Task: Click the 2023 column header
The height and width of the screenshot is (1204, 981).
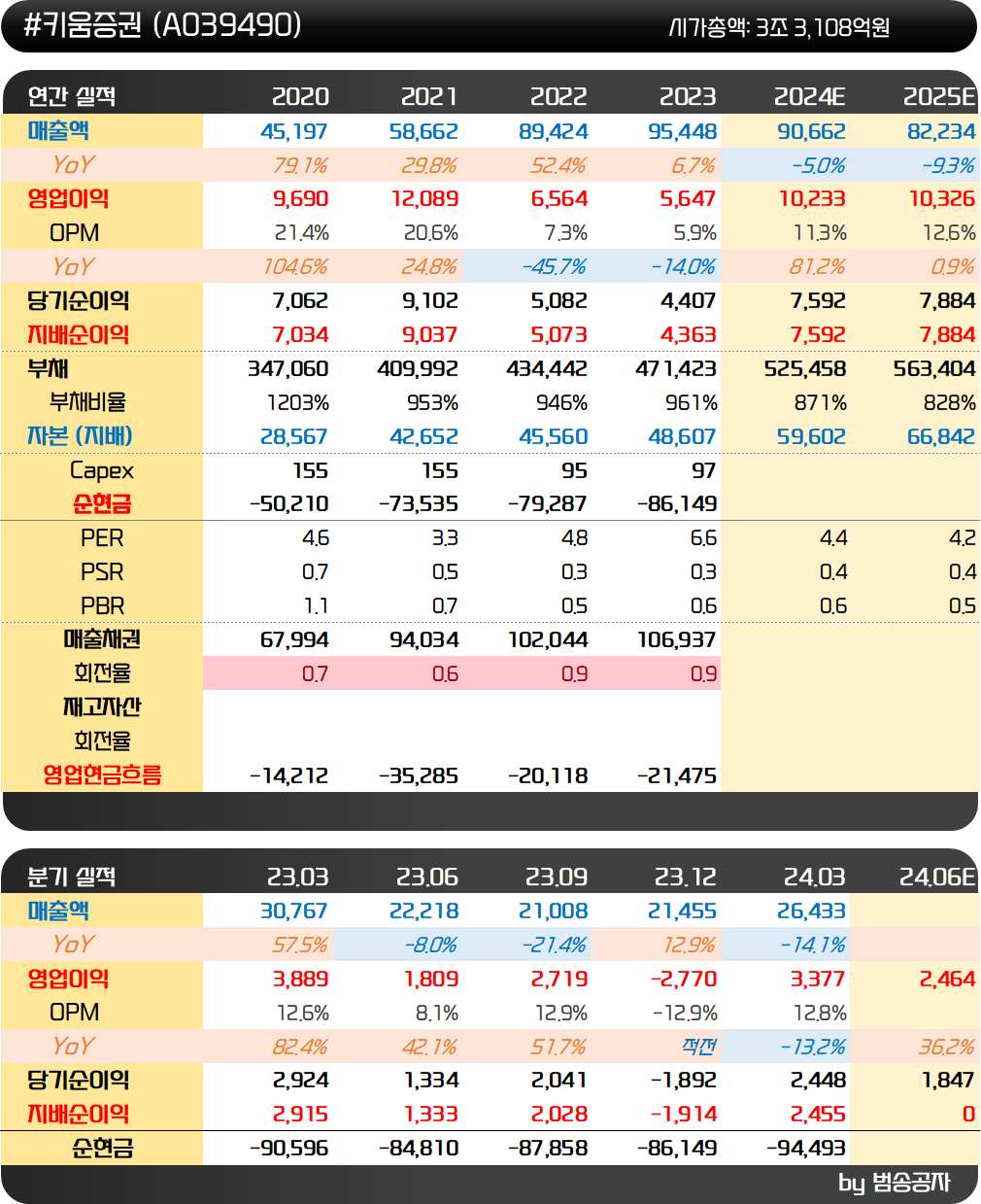Action: [x=688, y=96]
